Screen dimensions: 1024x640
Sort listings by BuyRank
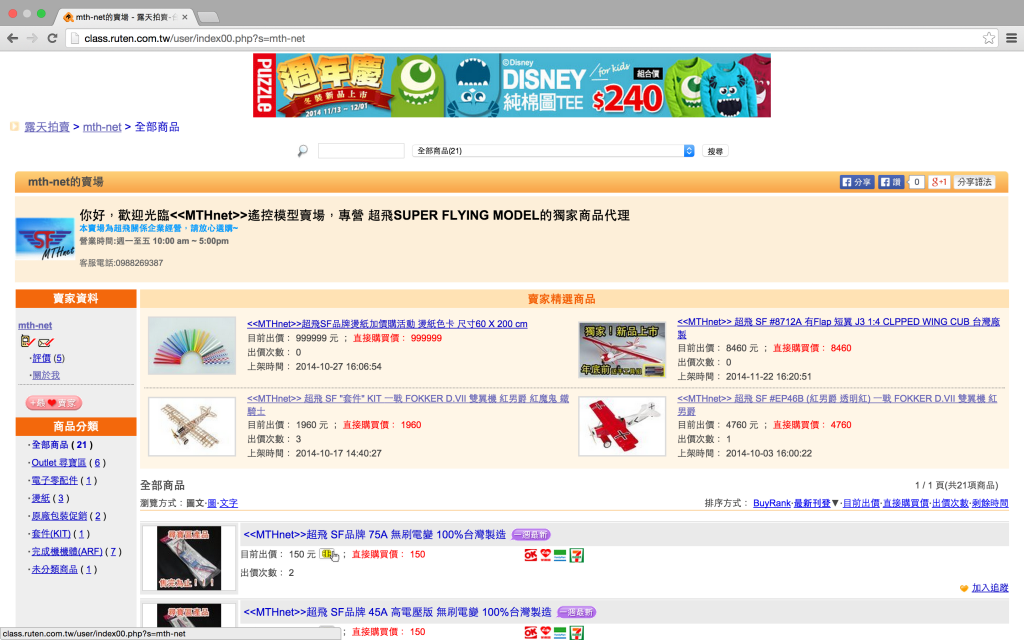[771, 504]
